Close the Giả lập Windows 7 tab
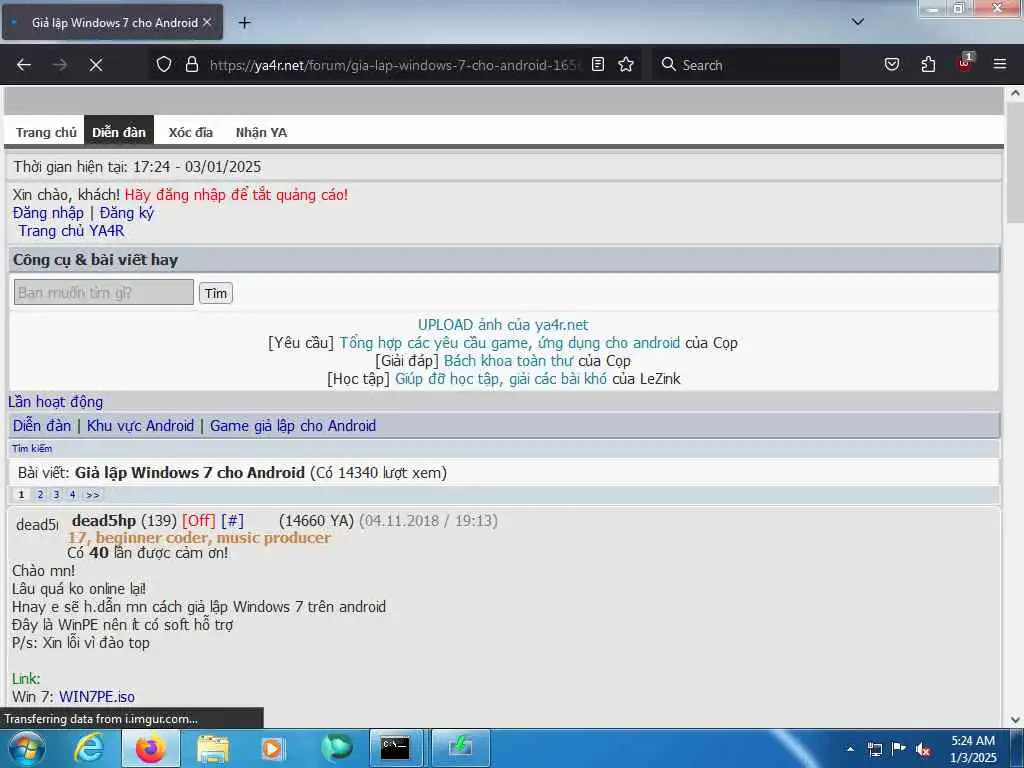Viewport: 1024px width, 768px height. (x=207, y=22)
